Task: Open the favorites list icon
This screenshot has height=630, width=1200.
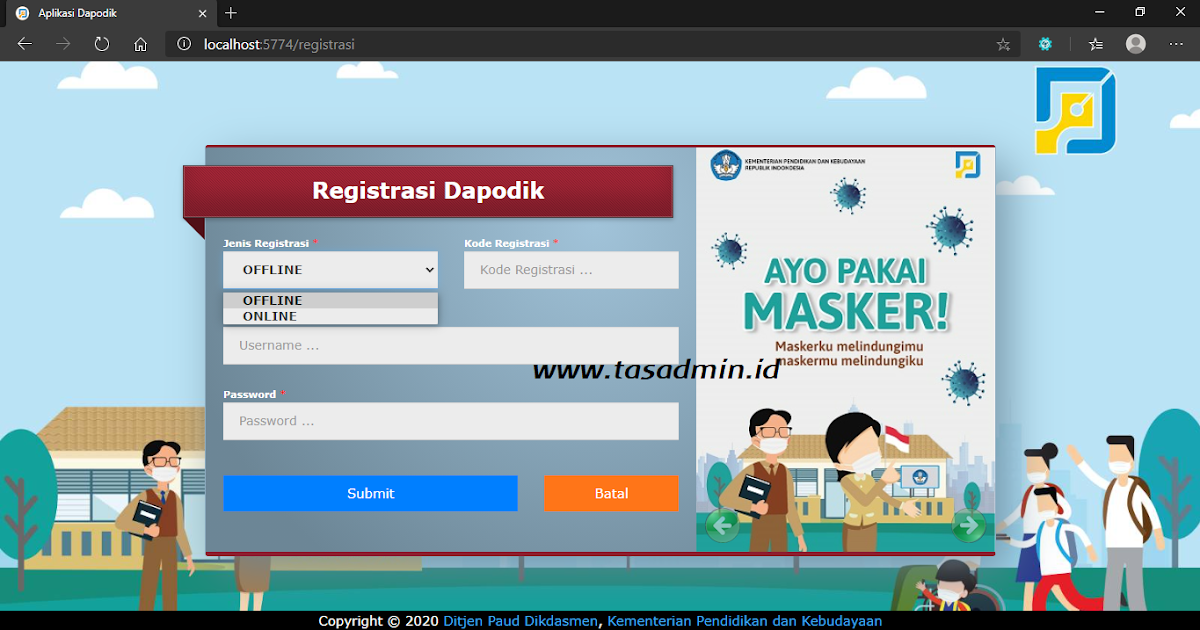Action: point(1096,44)
